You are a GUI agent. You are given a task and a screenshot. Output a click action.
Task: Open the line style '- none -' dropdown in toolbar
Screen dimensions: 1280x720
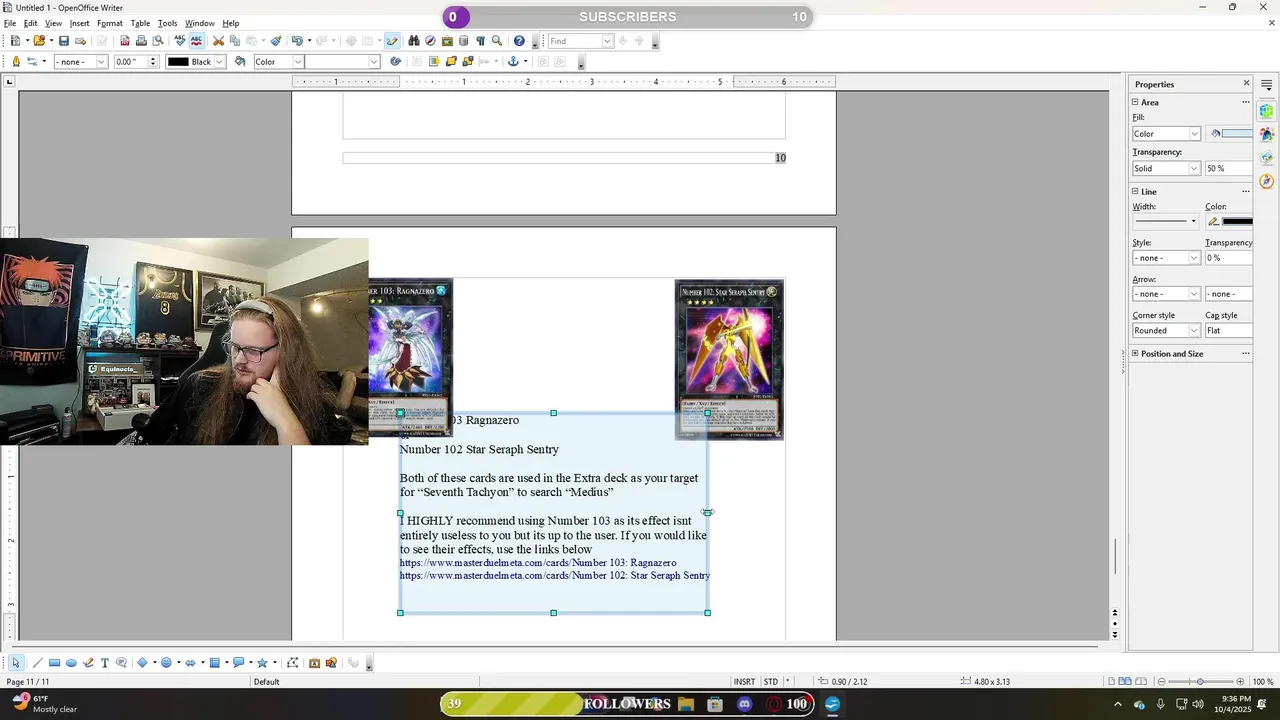(80, 62)
